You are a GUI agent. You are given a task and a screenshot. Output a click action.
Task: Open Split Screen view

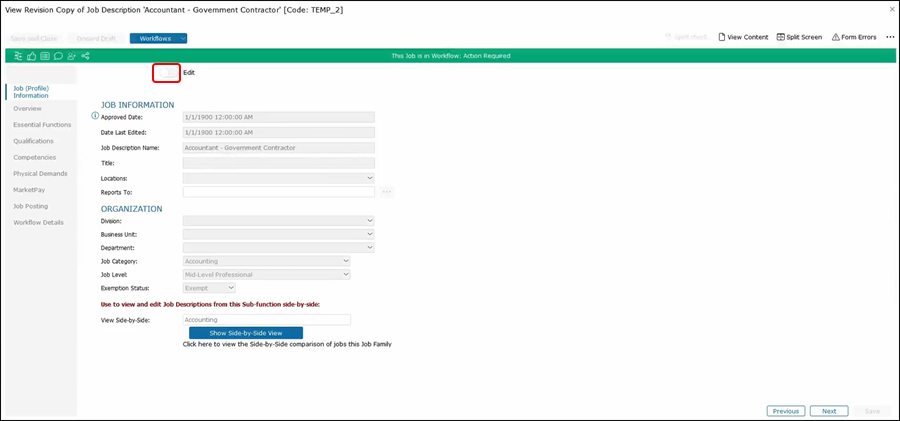799,37
